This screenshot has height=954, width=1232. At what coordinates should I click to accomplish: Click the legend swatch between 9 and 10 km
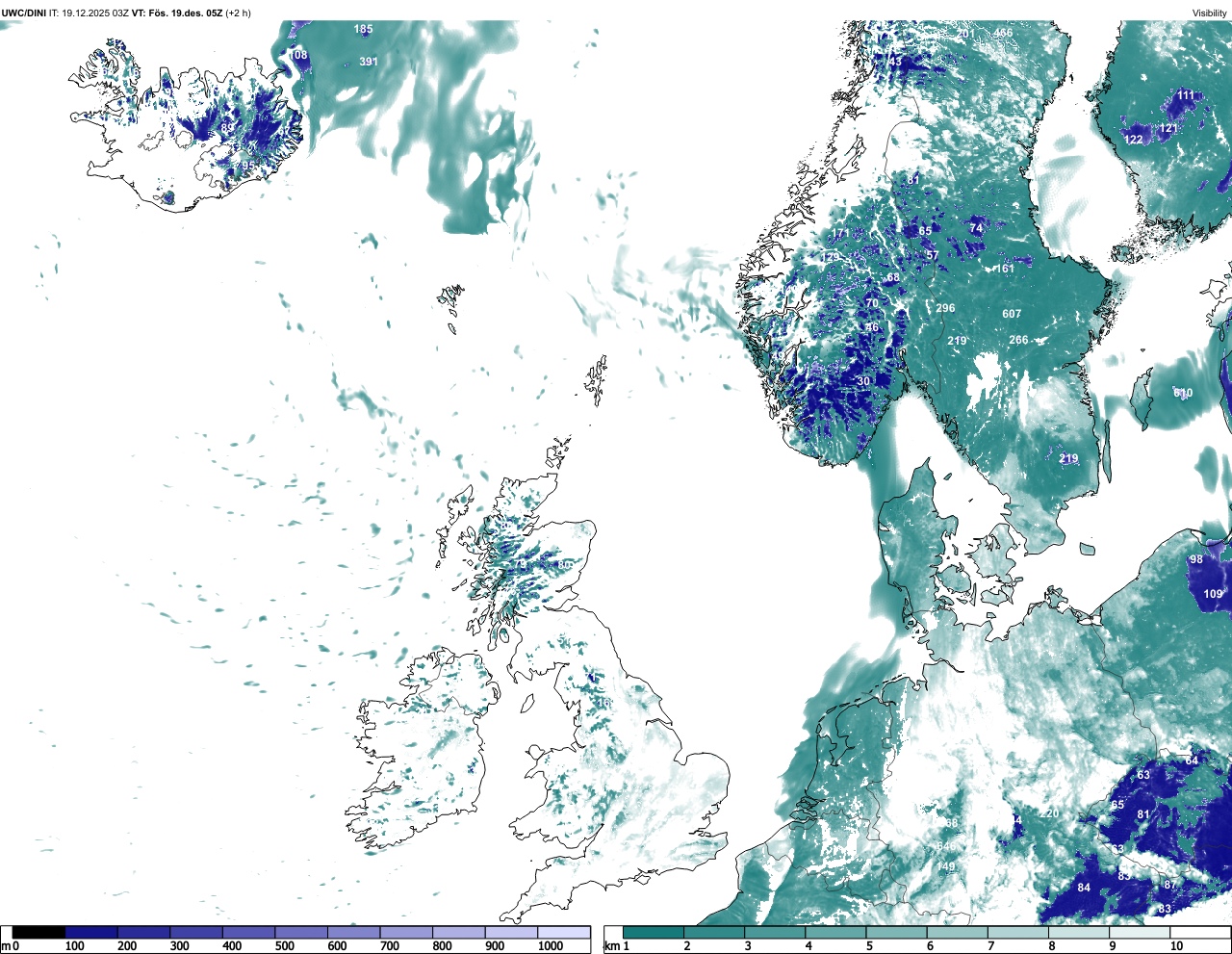point(1141,932)
